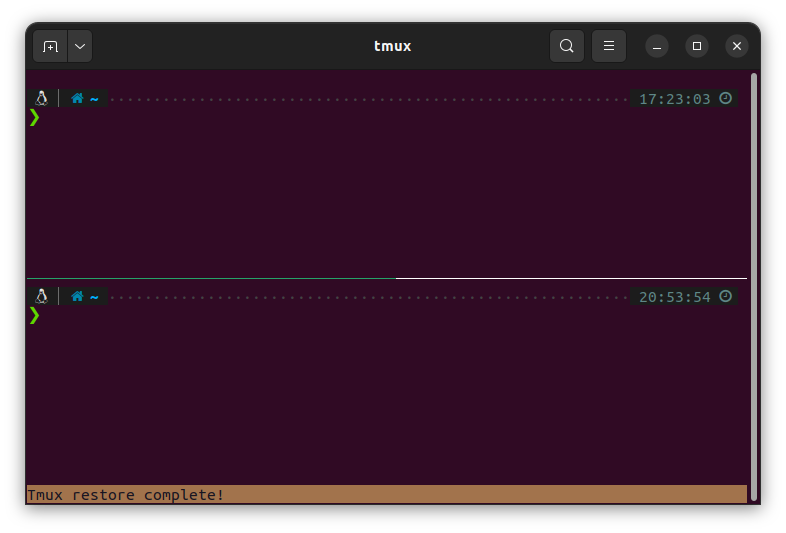The height and width of the screenshot is (533, 786).
Task: Open the hamburger main menu
Action: (609, 46)
